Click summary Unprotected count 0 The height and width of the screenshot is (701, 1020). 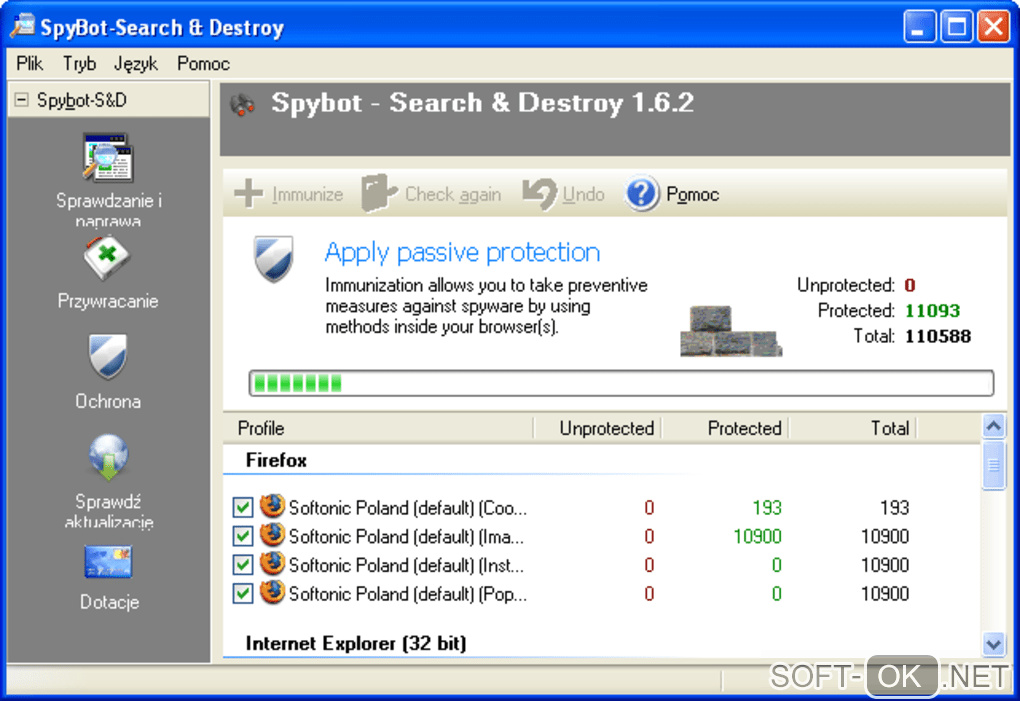[909, 285]
